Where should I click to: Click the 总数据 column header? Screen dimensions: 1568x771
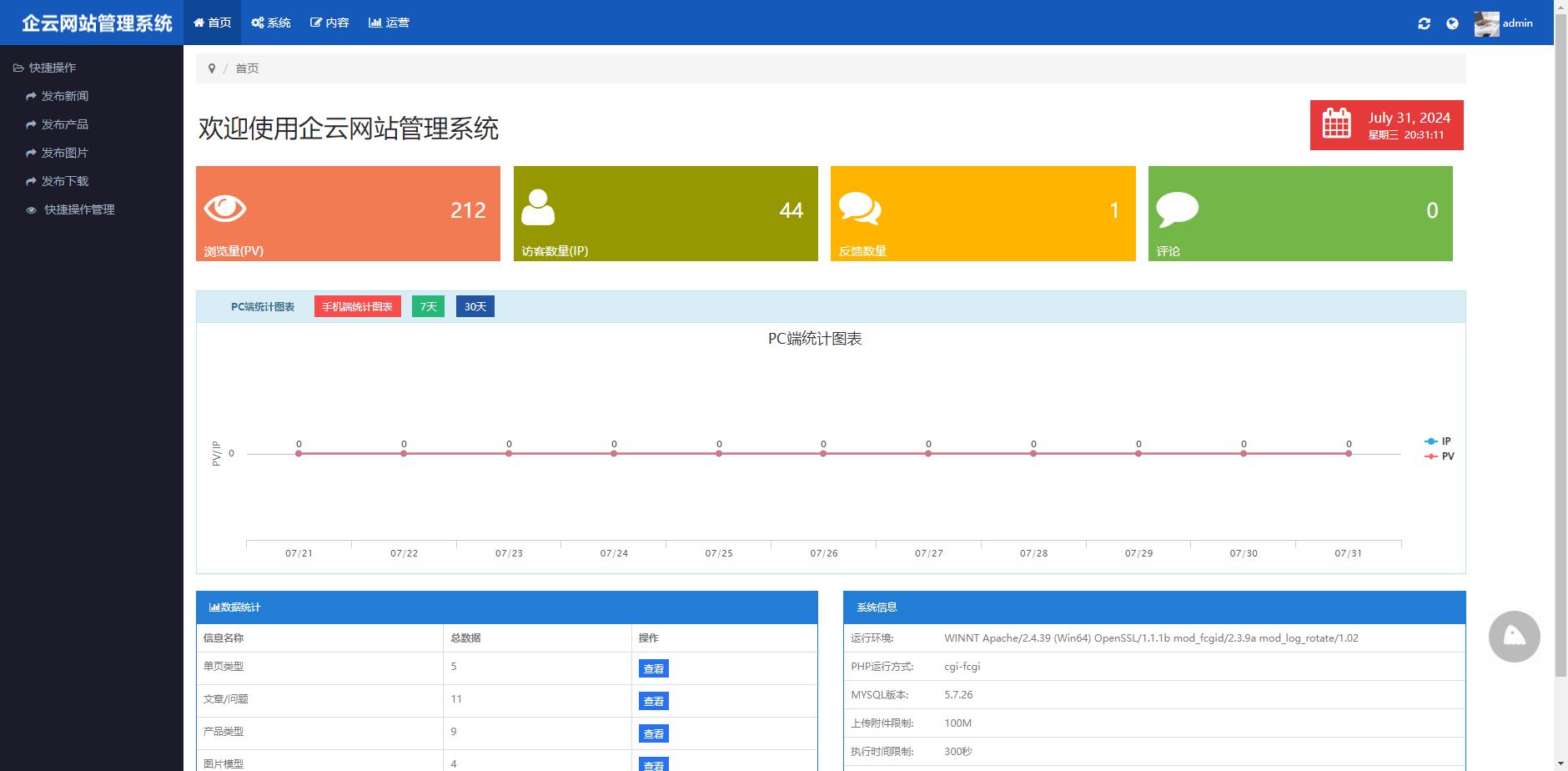[x=465, y=638]
